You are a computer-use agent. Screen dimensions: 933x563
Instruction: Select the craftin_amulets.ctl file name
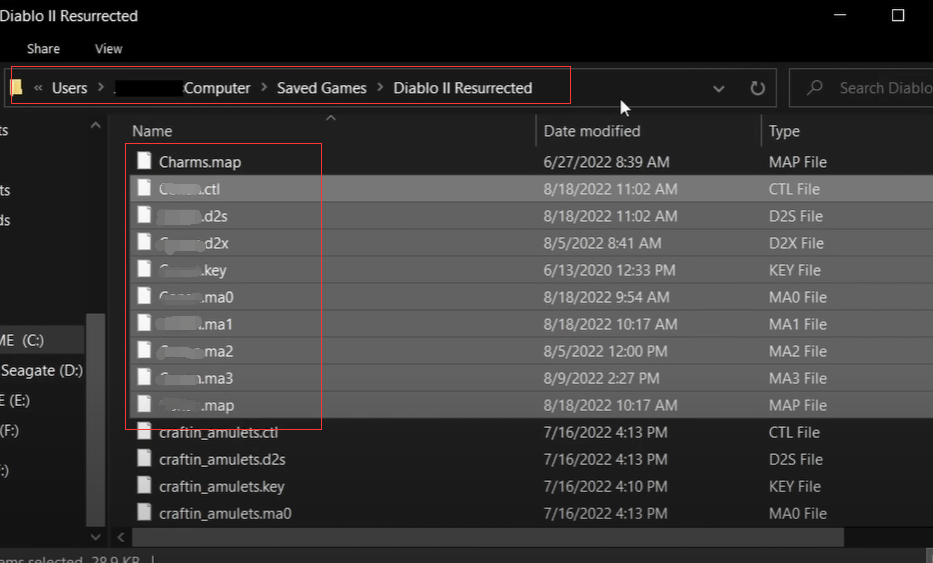point(218,433)
